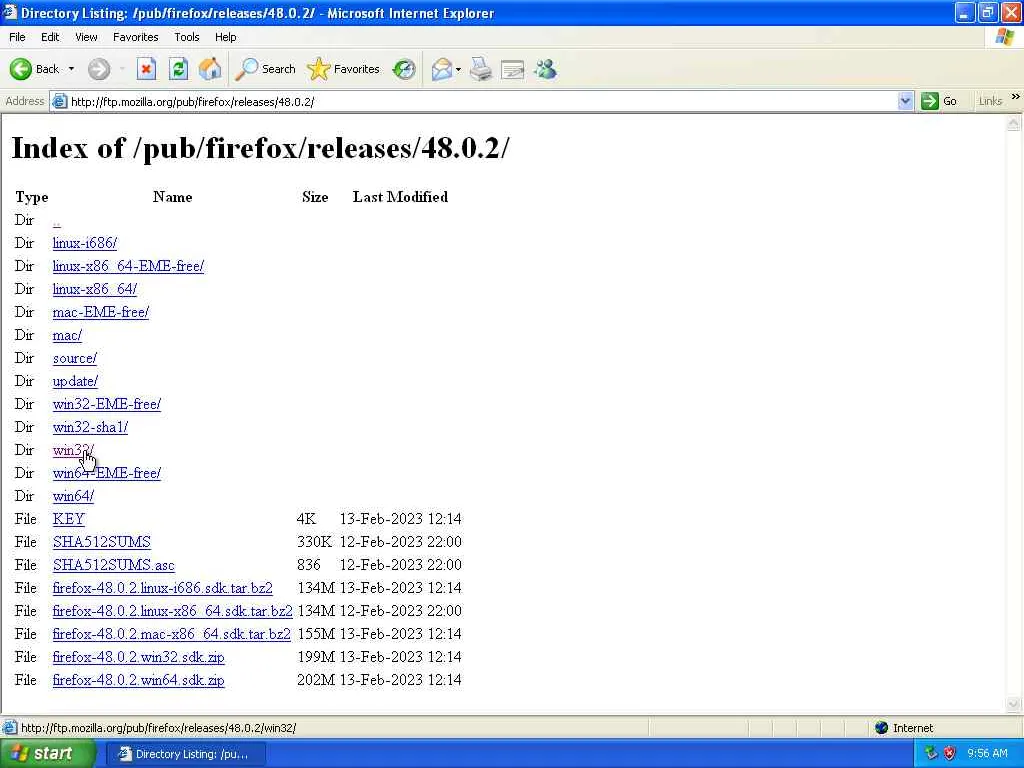Image resolution: width=1024 pixels, height=768 pixels.
Task: Expand the Address bar dropdown arrow
Action: (x=905, y=101)
